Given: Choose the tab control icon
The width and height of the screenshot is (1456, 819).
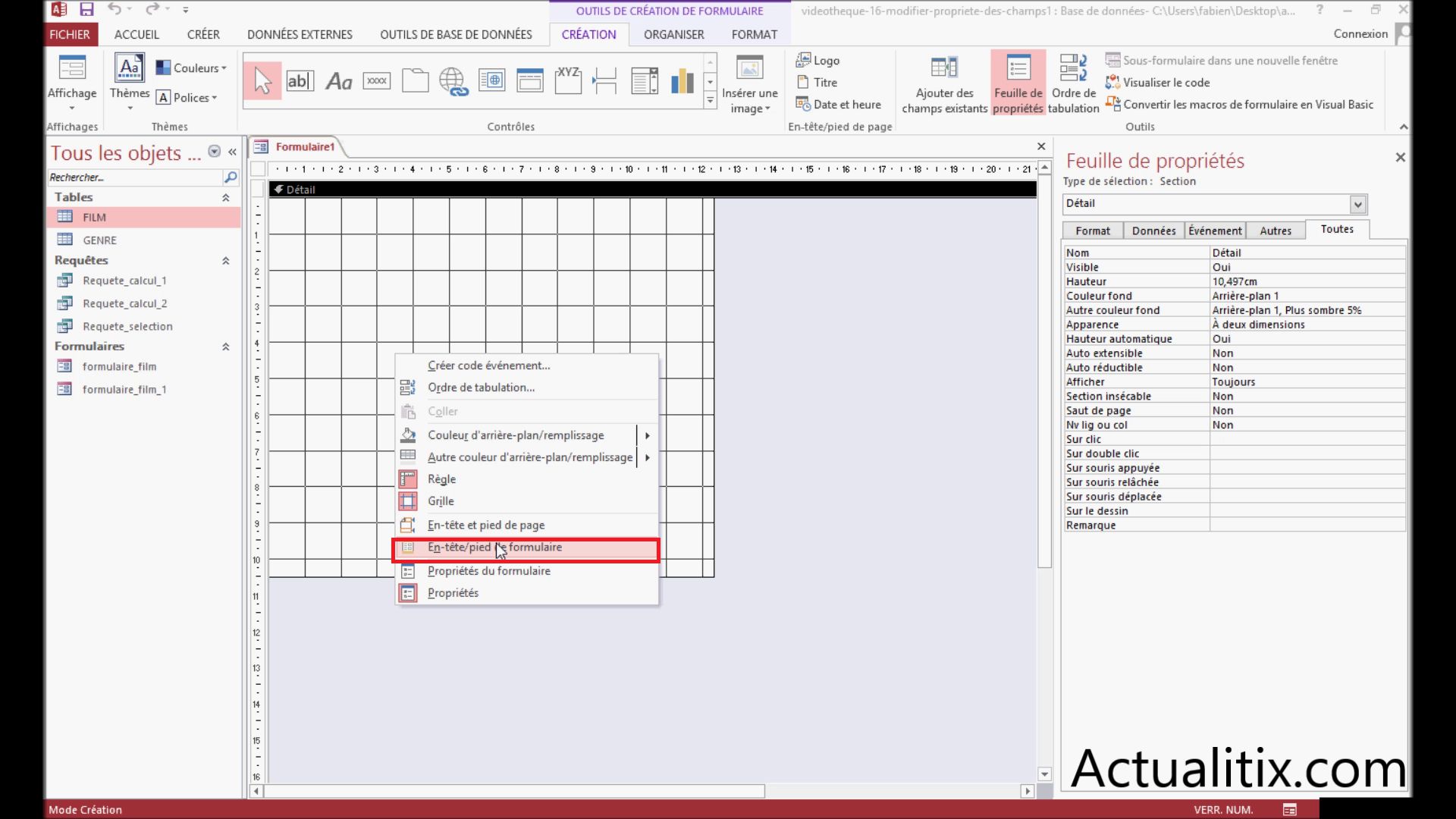Looking at the screenshot, I should coord(415,81).
